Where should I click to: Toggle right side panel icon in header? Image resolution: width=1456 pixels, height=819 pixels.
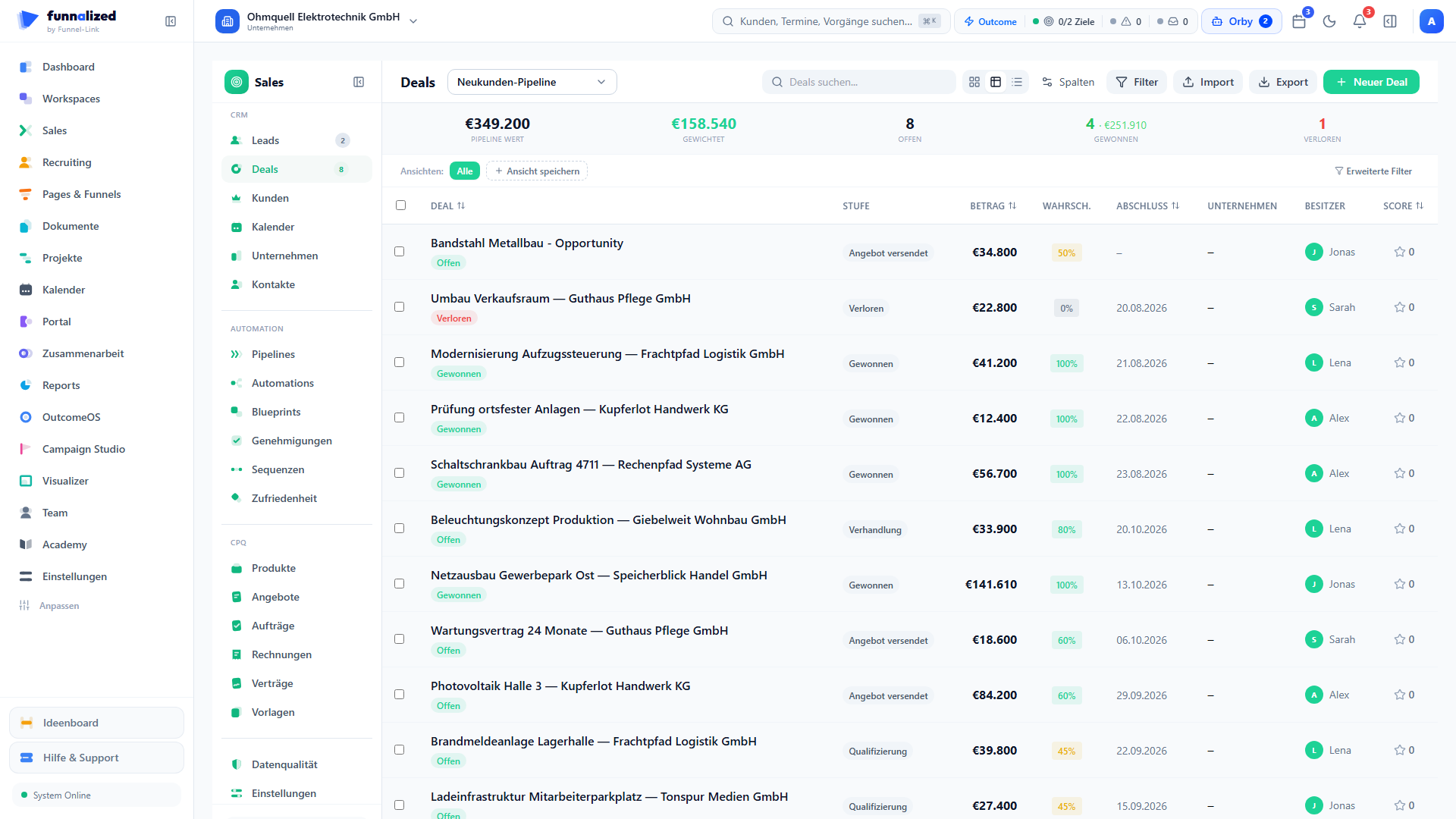coord(1390,21)
